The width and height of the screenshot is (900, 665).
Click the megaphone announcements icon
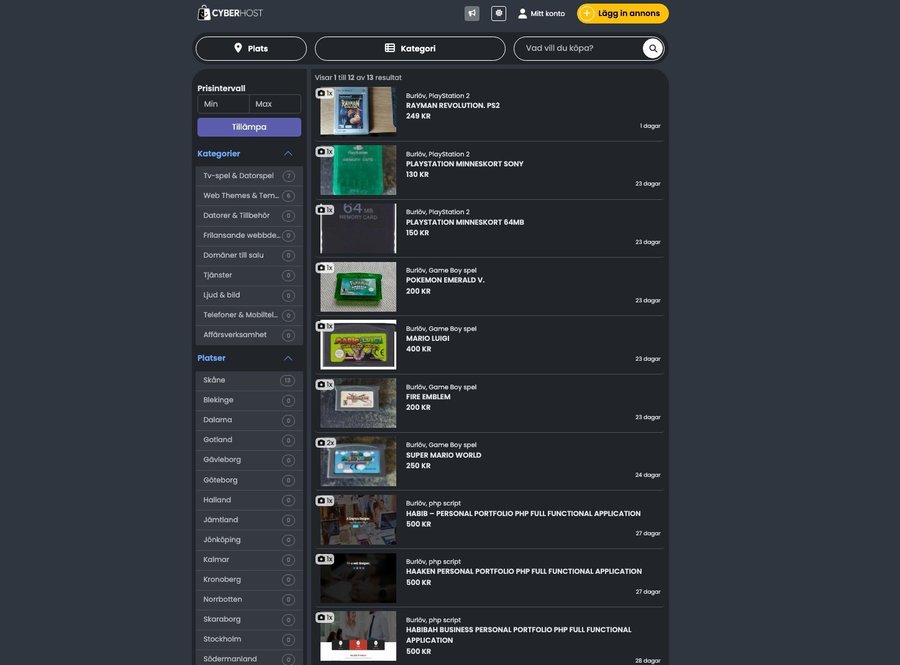coord(472,14)
